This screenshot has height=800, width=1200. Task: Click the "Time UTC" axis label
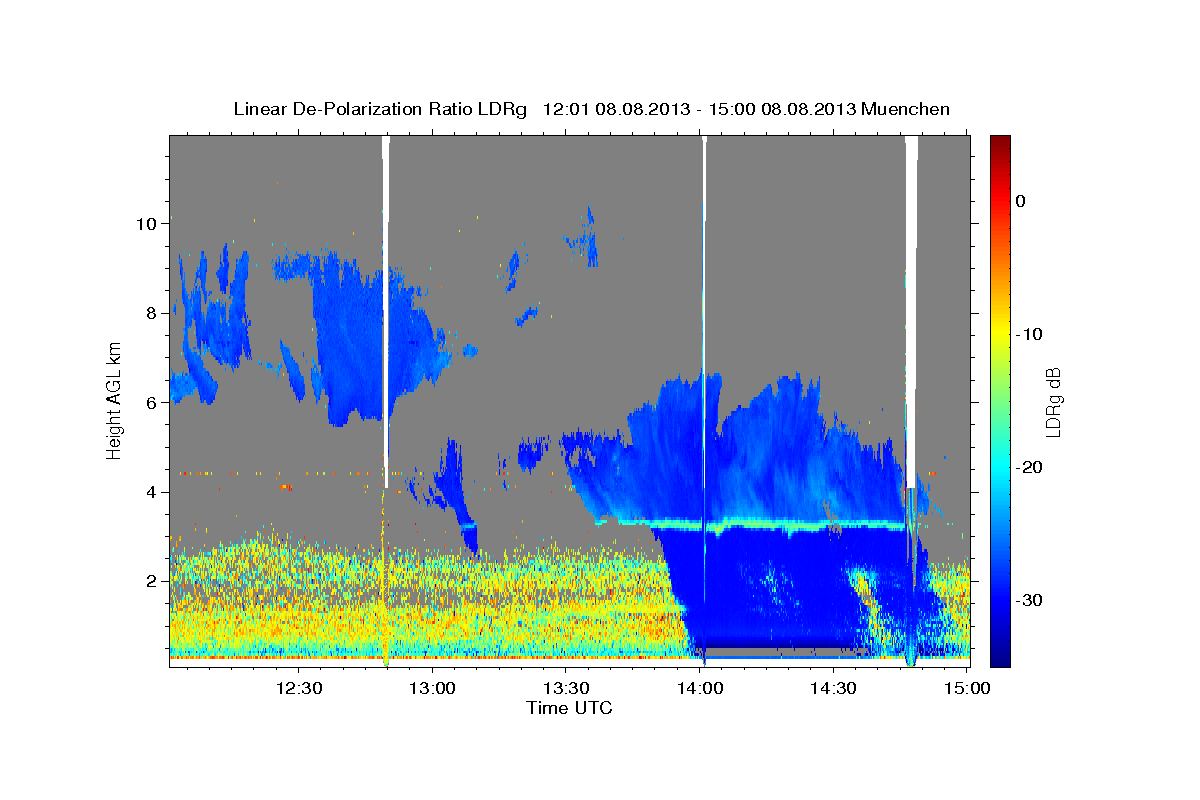click(x=569, y=708)
